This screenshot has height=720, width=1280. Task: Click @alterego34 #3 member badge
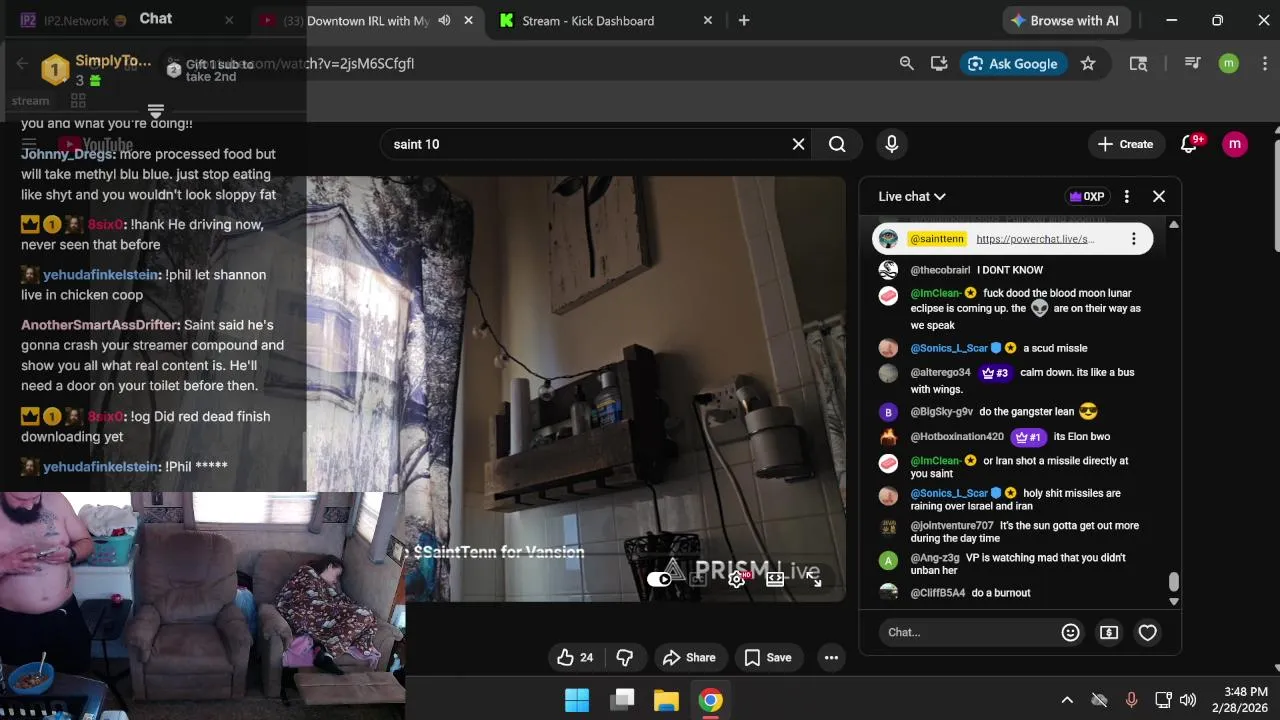pos(995,372)
